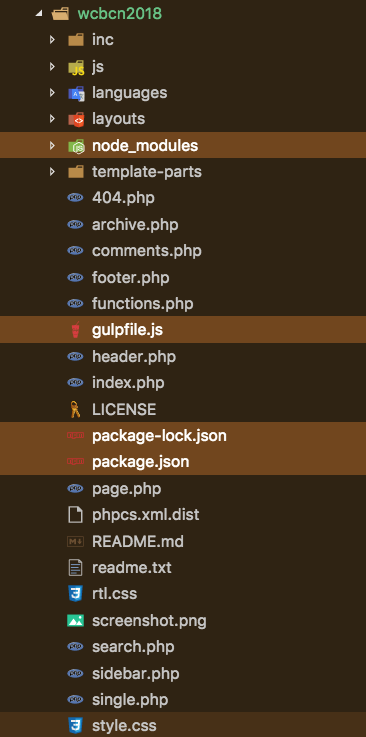The width and height of the screenshot is (366, 737).
Task: Expand the inc folder arrow
Action: click(x=52, y=39)
